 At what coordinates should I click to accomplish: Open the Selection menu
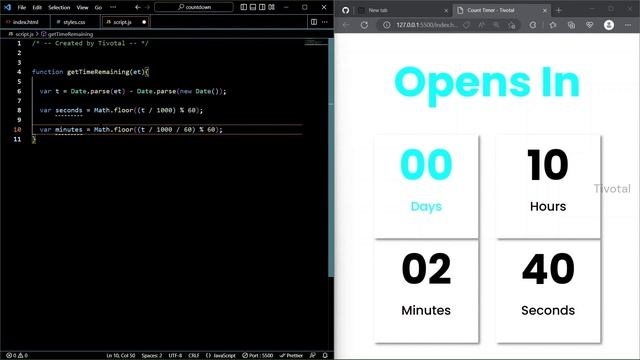[59, 7]
